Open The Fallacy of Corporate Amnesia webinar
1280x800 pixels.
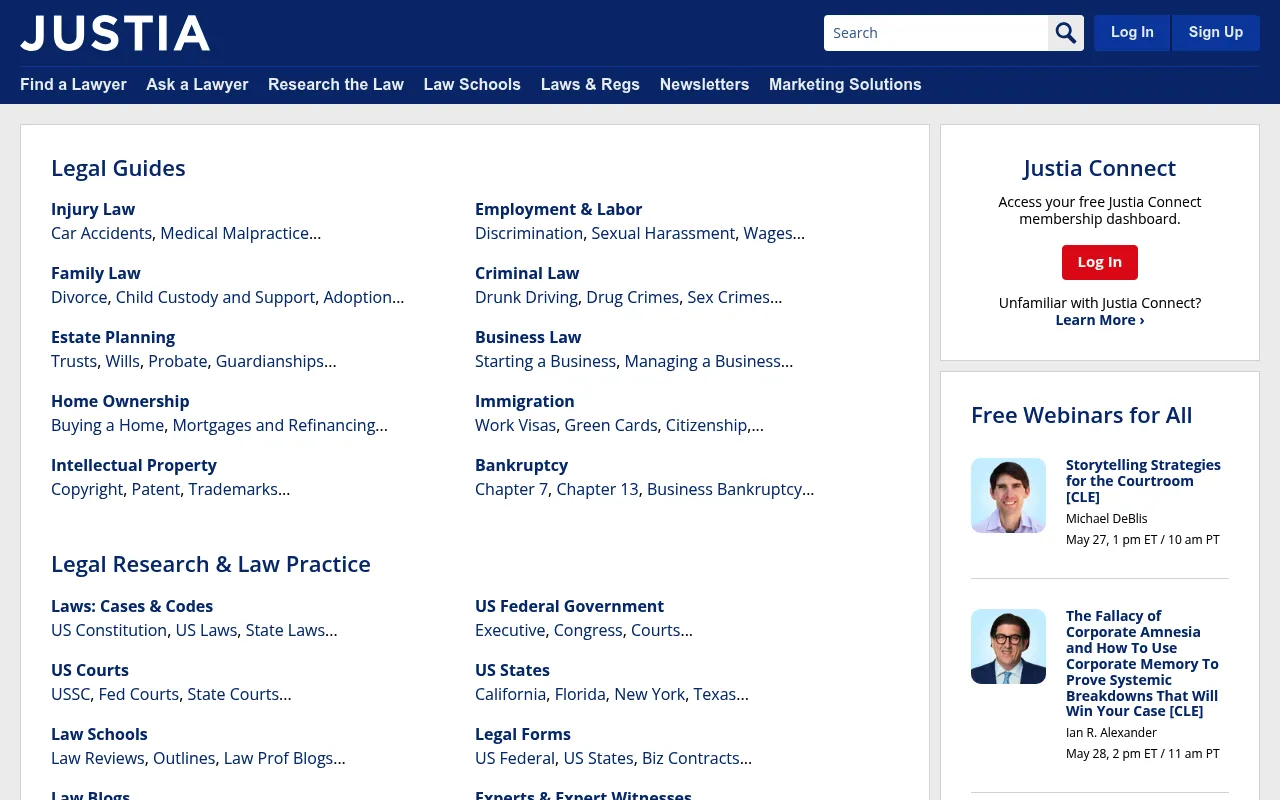pos(1142,664)
